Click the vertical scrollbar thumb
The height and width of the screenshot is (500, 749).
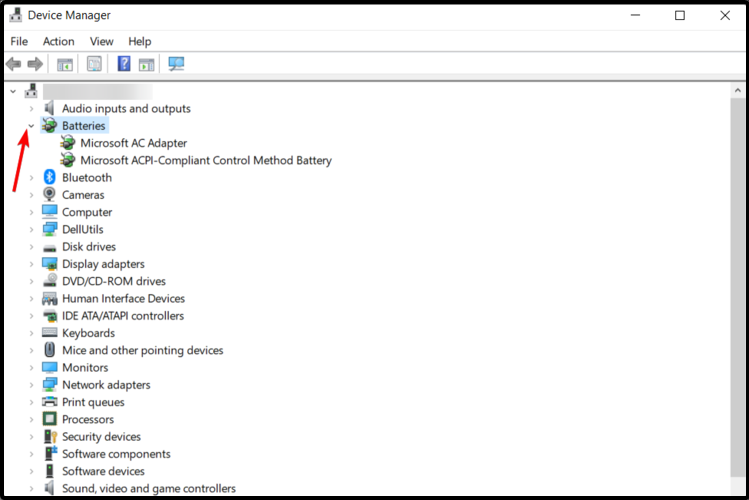pyautogui.click(x=738, y=287)
